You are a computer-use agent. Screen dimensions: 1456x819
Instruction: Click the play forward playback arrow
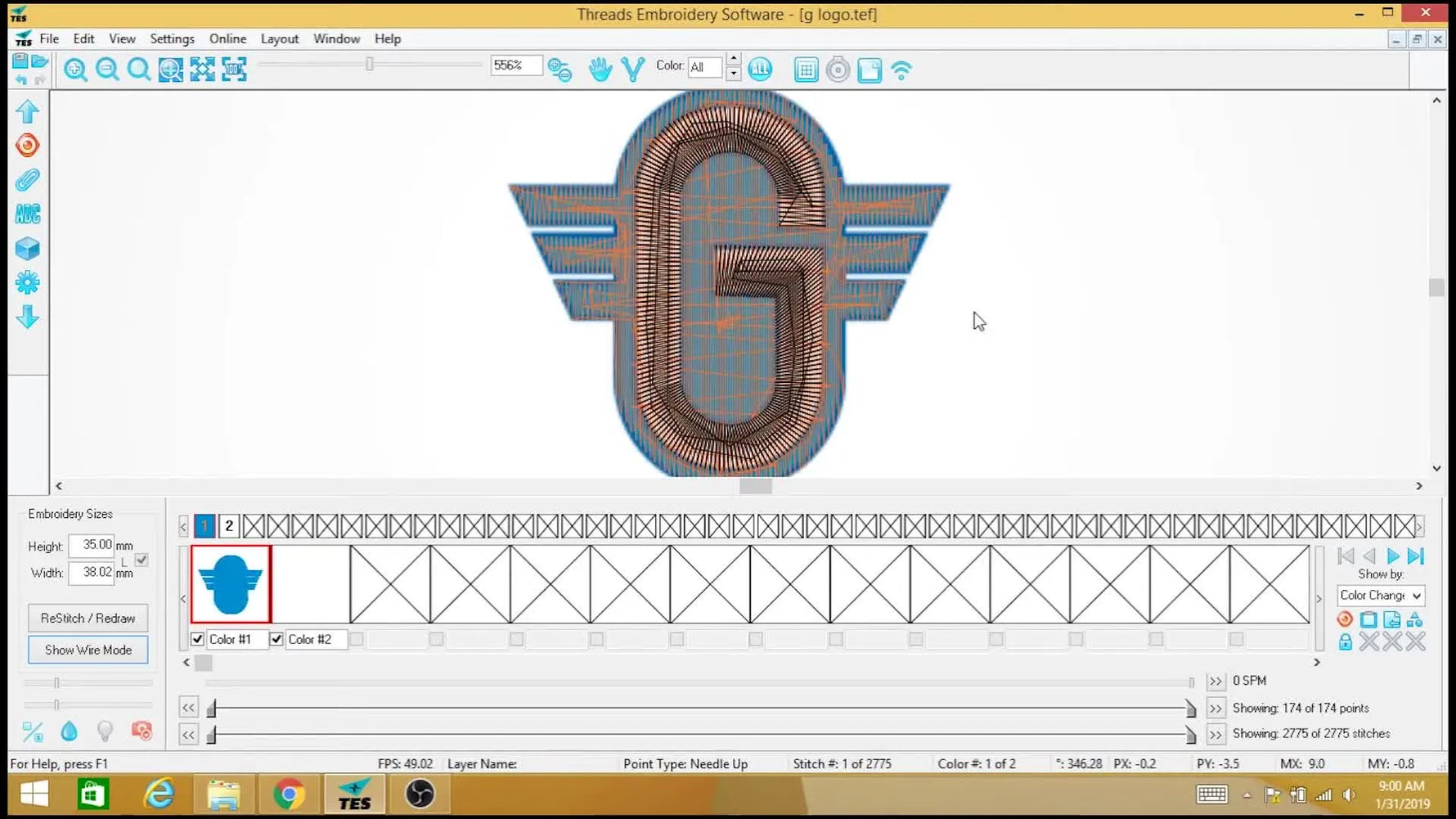pyautogui.click(x=1393, y=556)
